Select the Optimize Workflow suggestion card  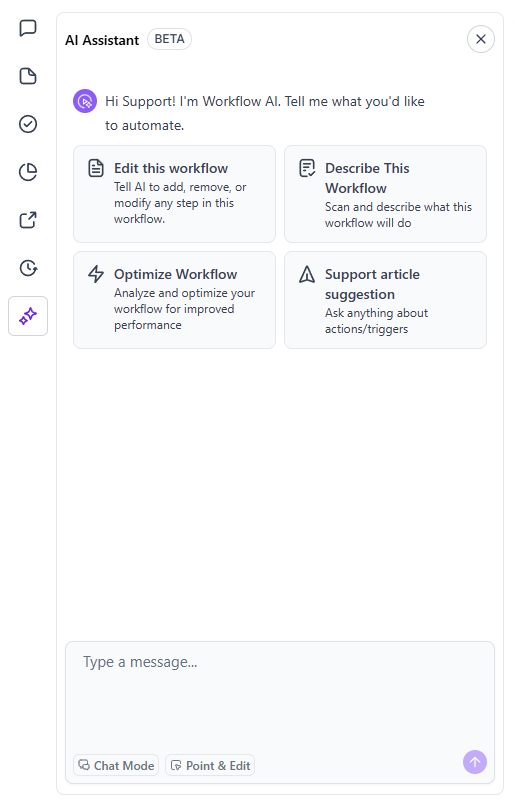[174, 300]
